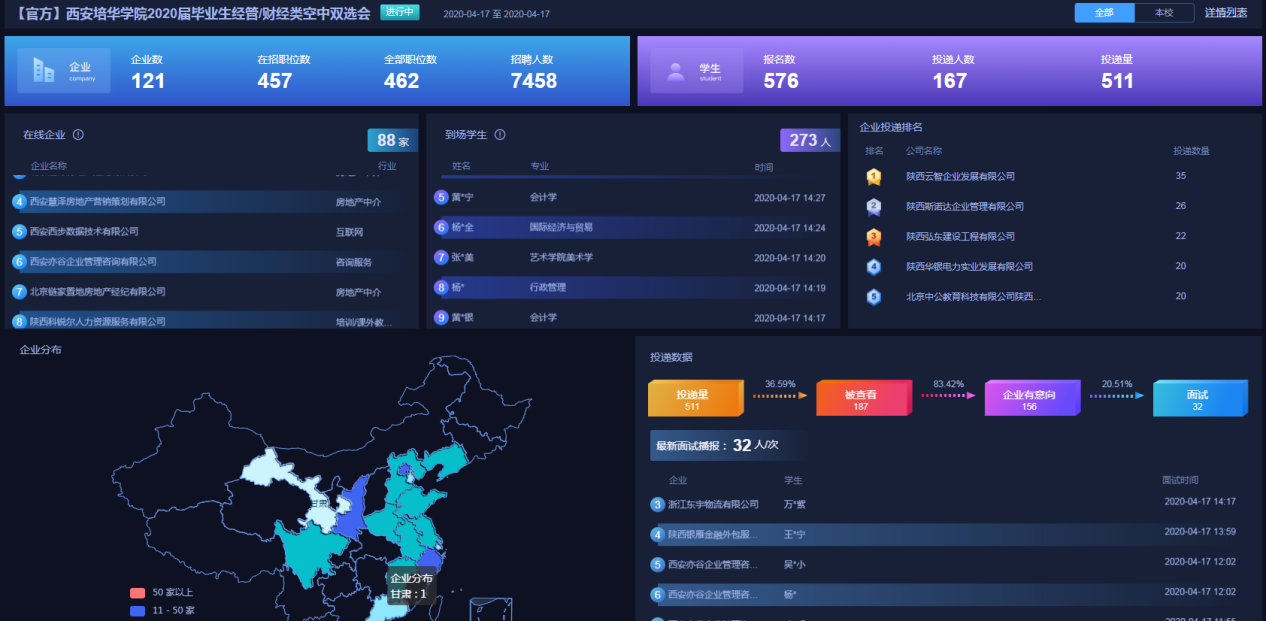This screenshot has width=1266, height=621.
Task: Click the 进行中 status badge
Action: point(400,13)
